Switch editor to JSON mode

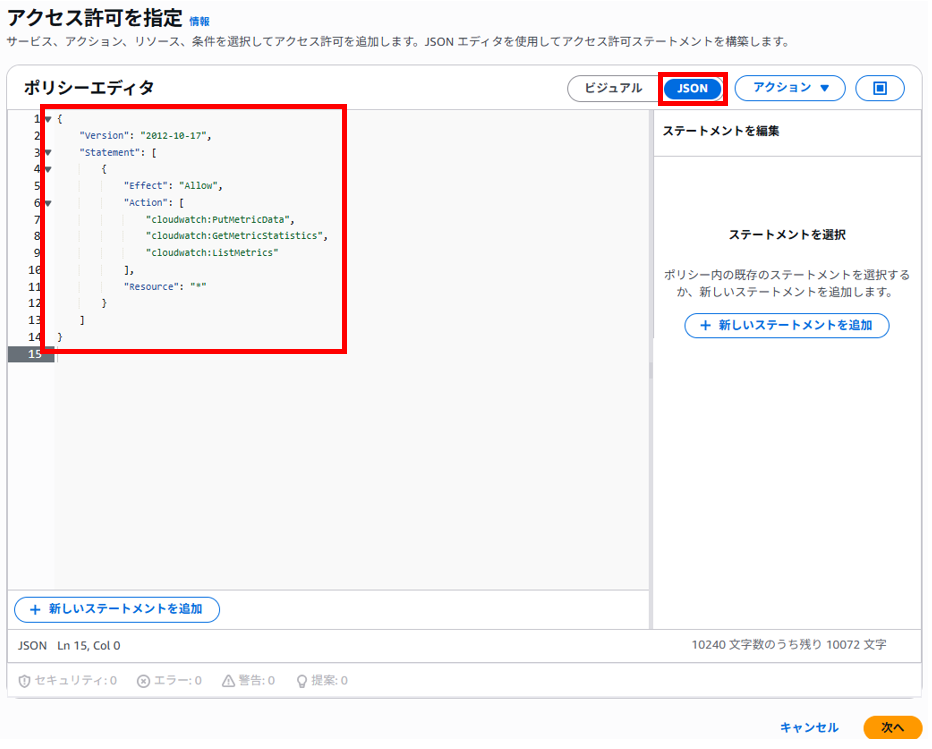pos(692,89)
